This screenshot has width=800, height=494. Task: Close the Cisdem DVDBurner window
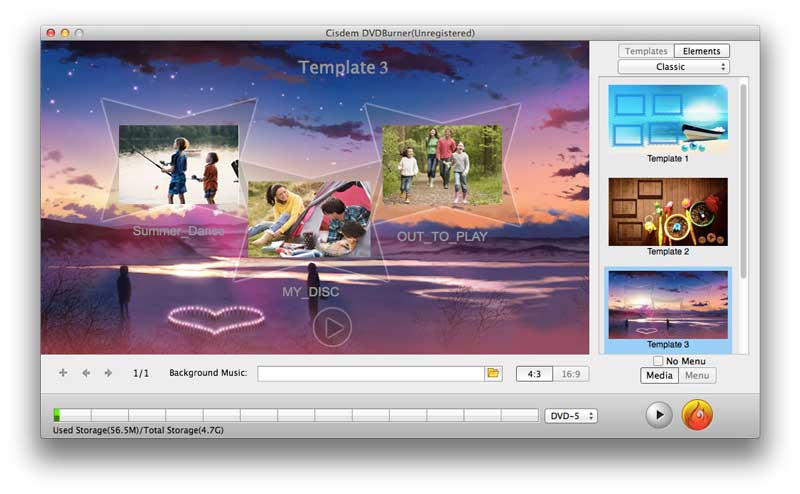[x=51, y=33]
